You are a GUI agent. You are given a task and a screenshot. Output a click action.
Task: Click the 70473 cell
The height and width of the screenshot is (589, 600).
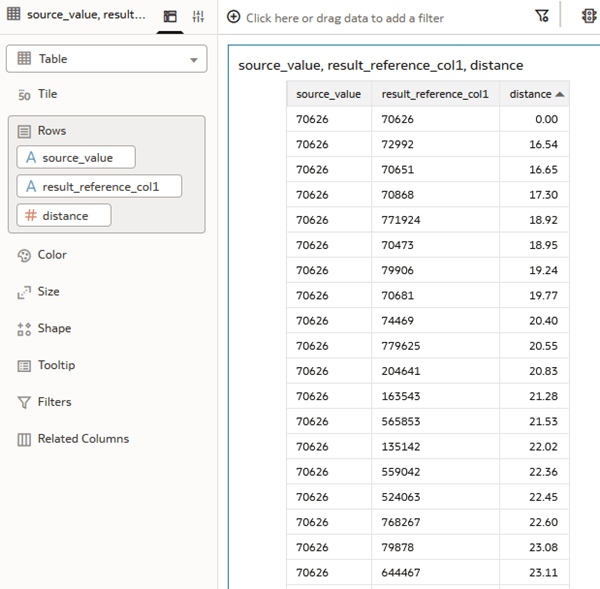coord(435,245)
